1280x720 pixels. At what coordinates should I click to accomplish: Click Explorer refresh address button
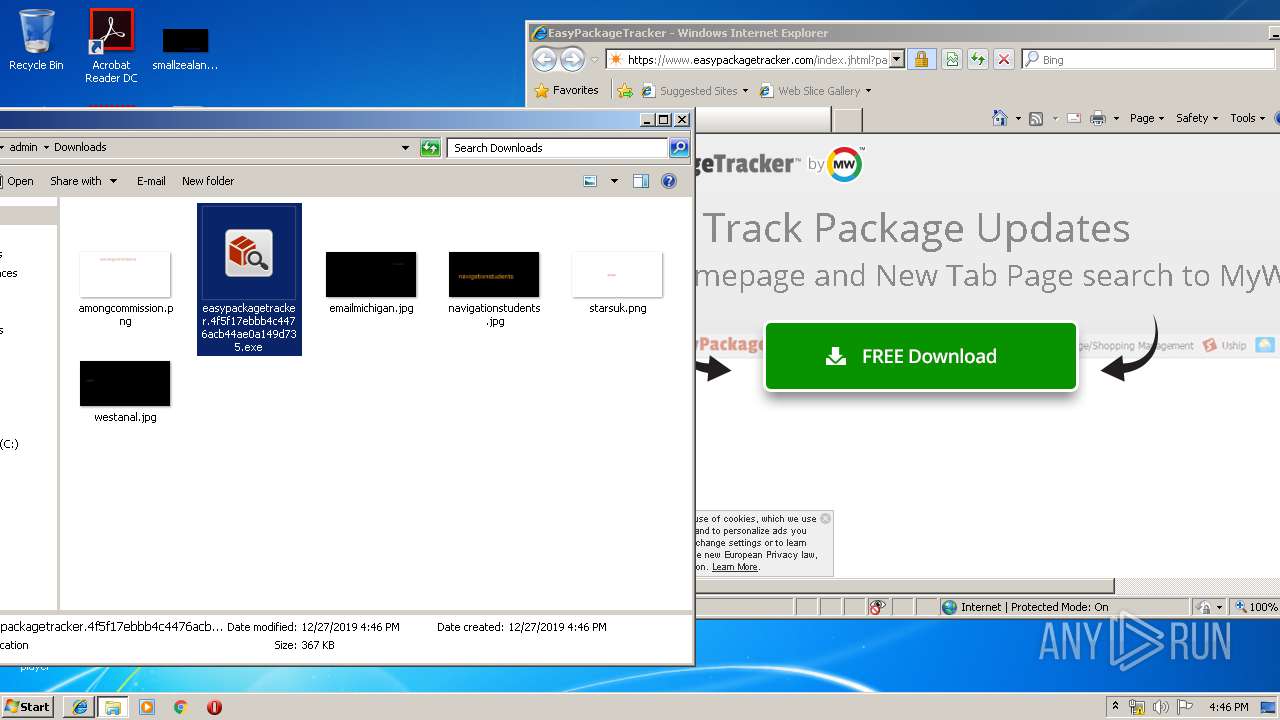click(430, 148)
